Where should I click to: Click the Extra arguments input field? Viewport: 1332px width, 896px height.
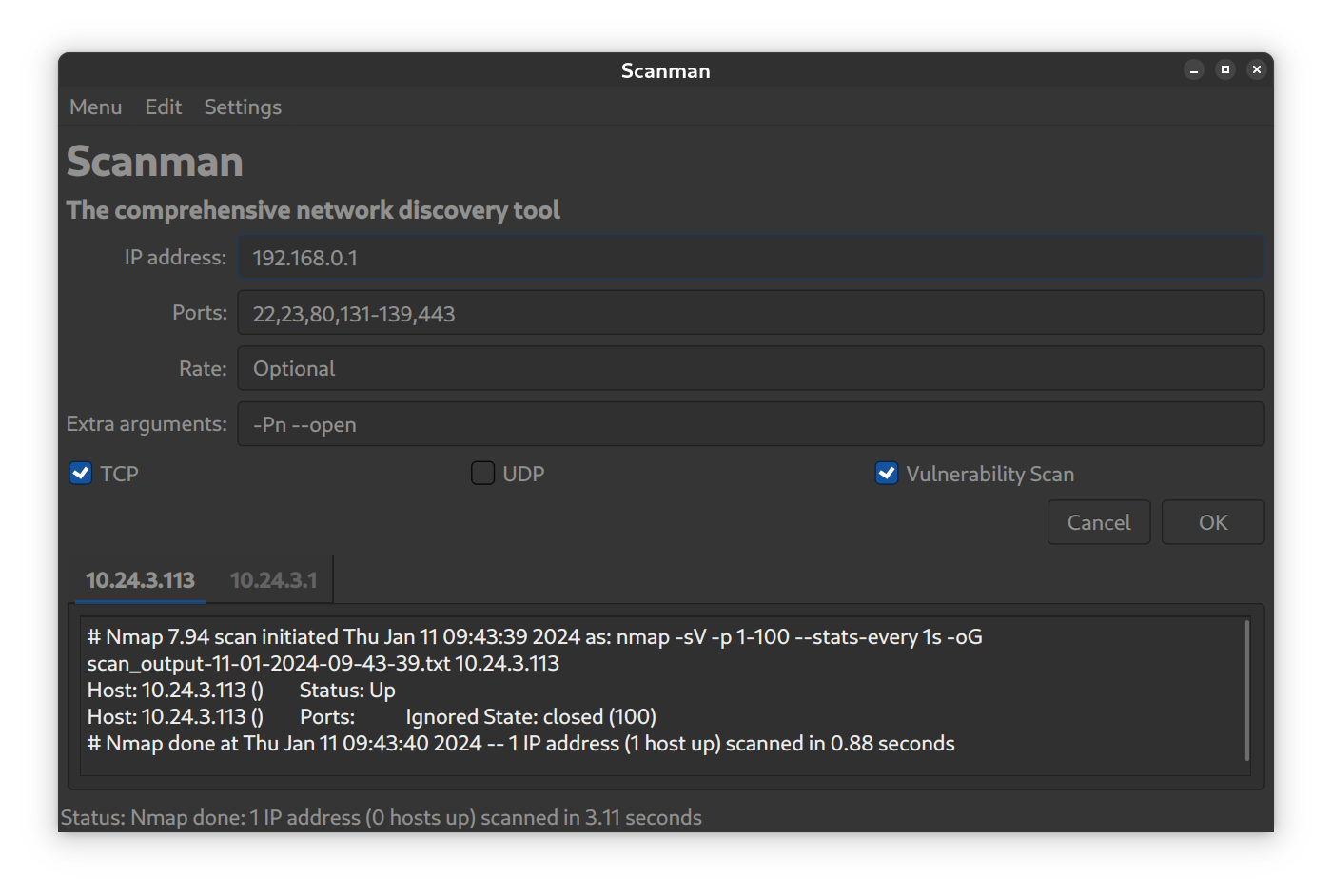coord(751,424)
